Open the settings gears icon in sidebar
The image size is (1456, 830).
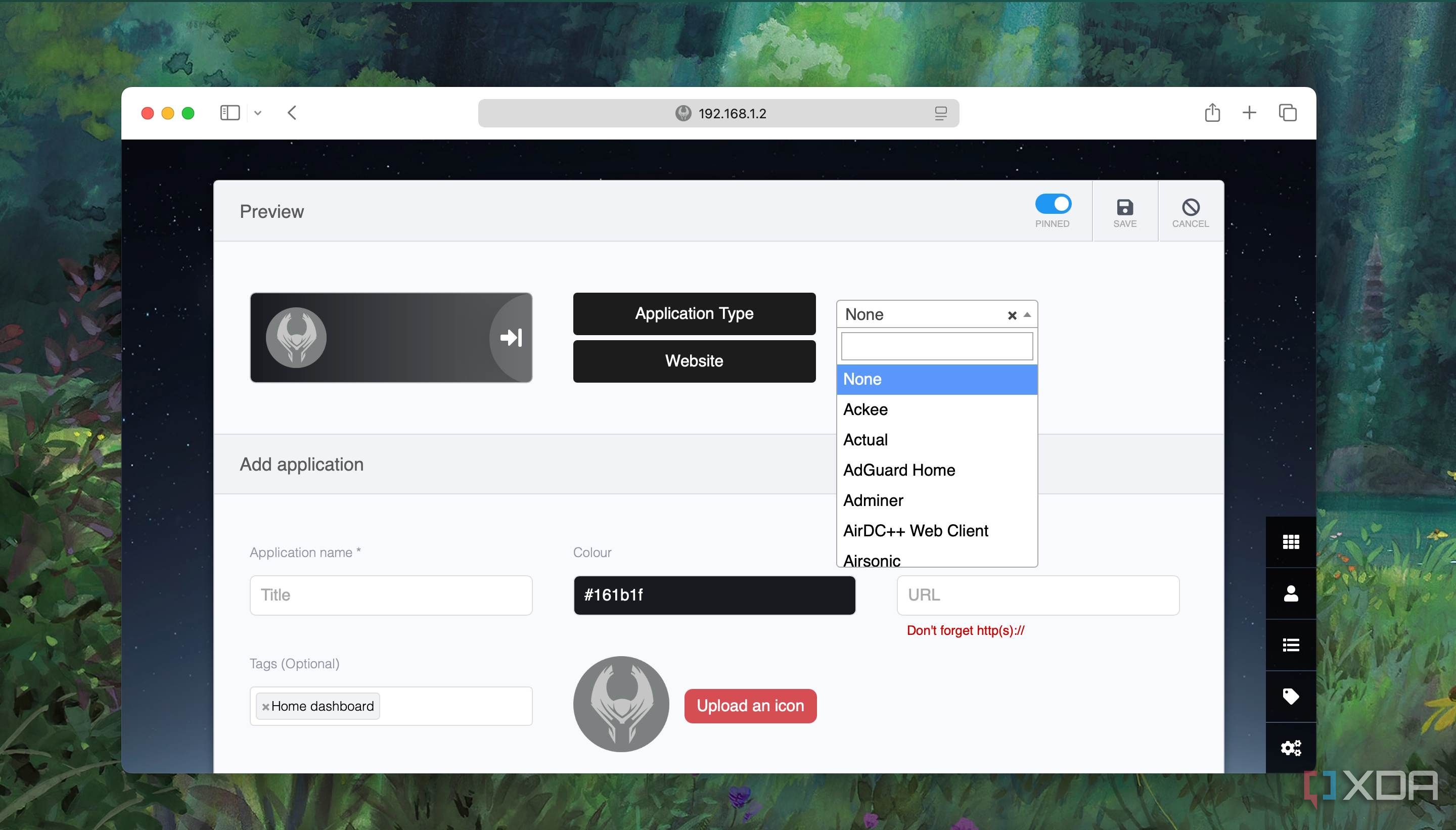click(x=1291, y=747)
